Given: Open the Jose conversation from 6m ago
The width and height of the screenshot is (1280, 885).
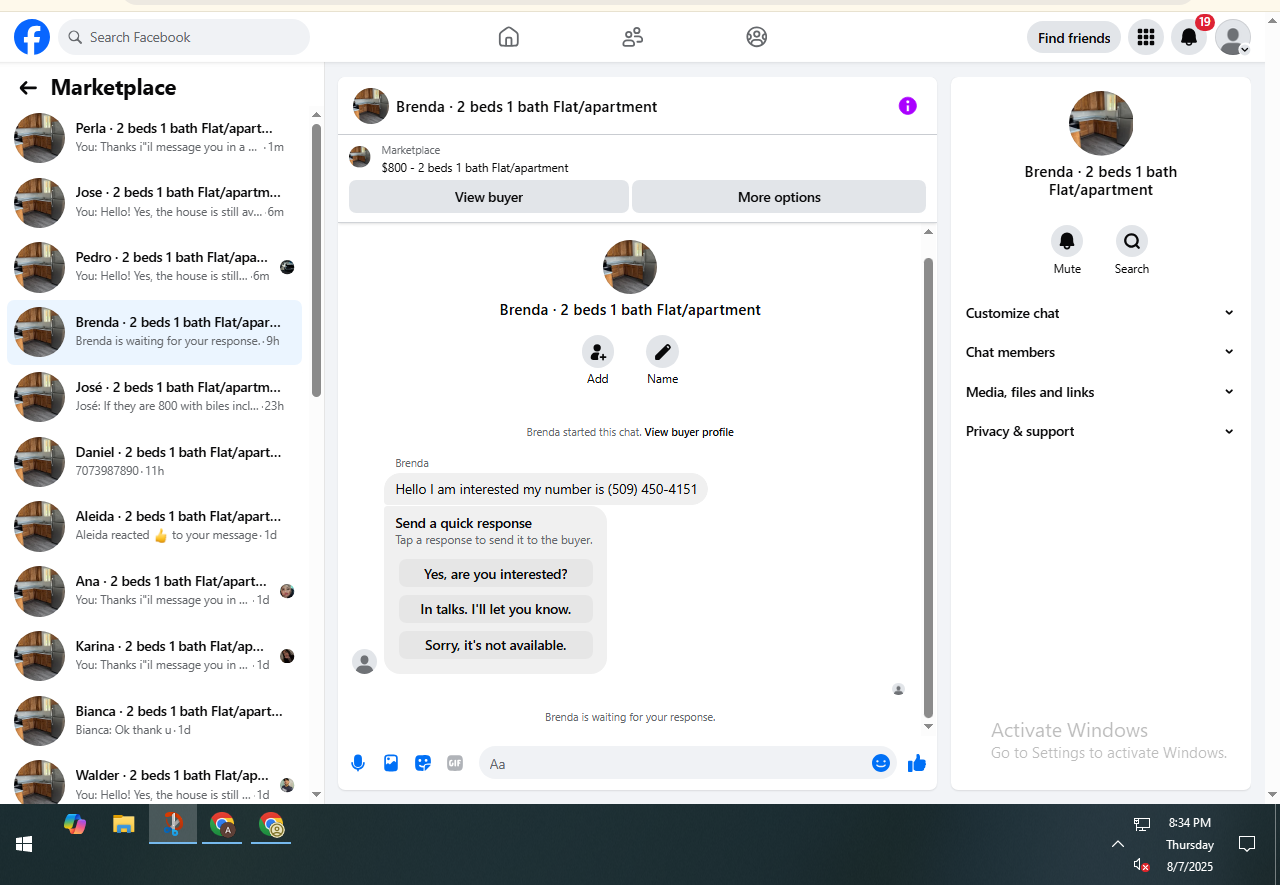Looking at the screenshot, I should tap(154, 202).
